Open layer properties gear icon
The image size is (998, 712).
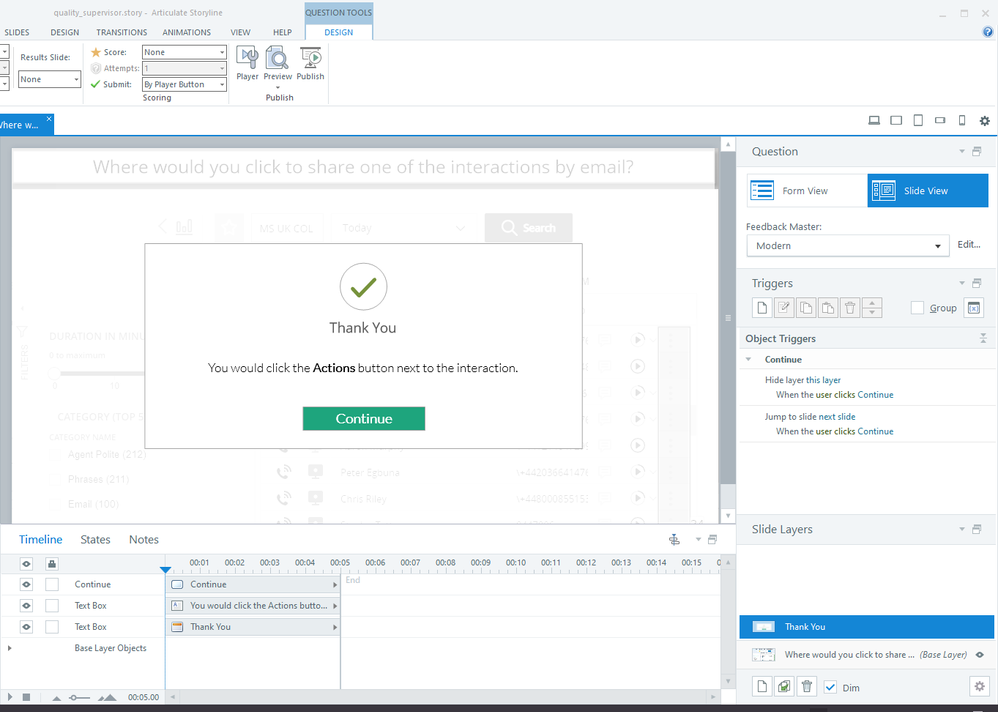pos(980,687)
